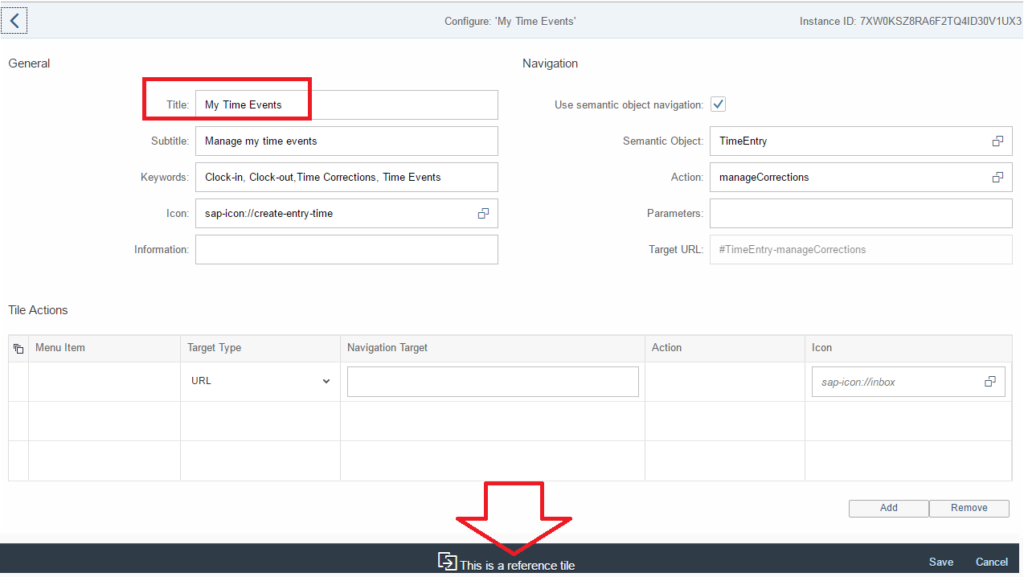Click the Icon column header in table

point(908,348)
